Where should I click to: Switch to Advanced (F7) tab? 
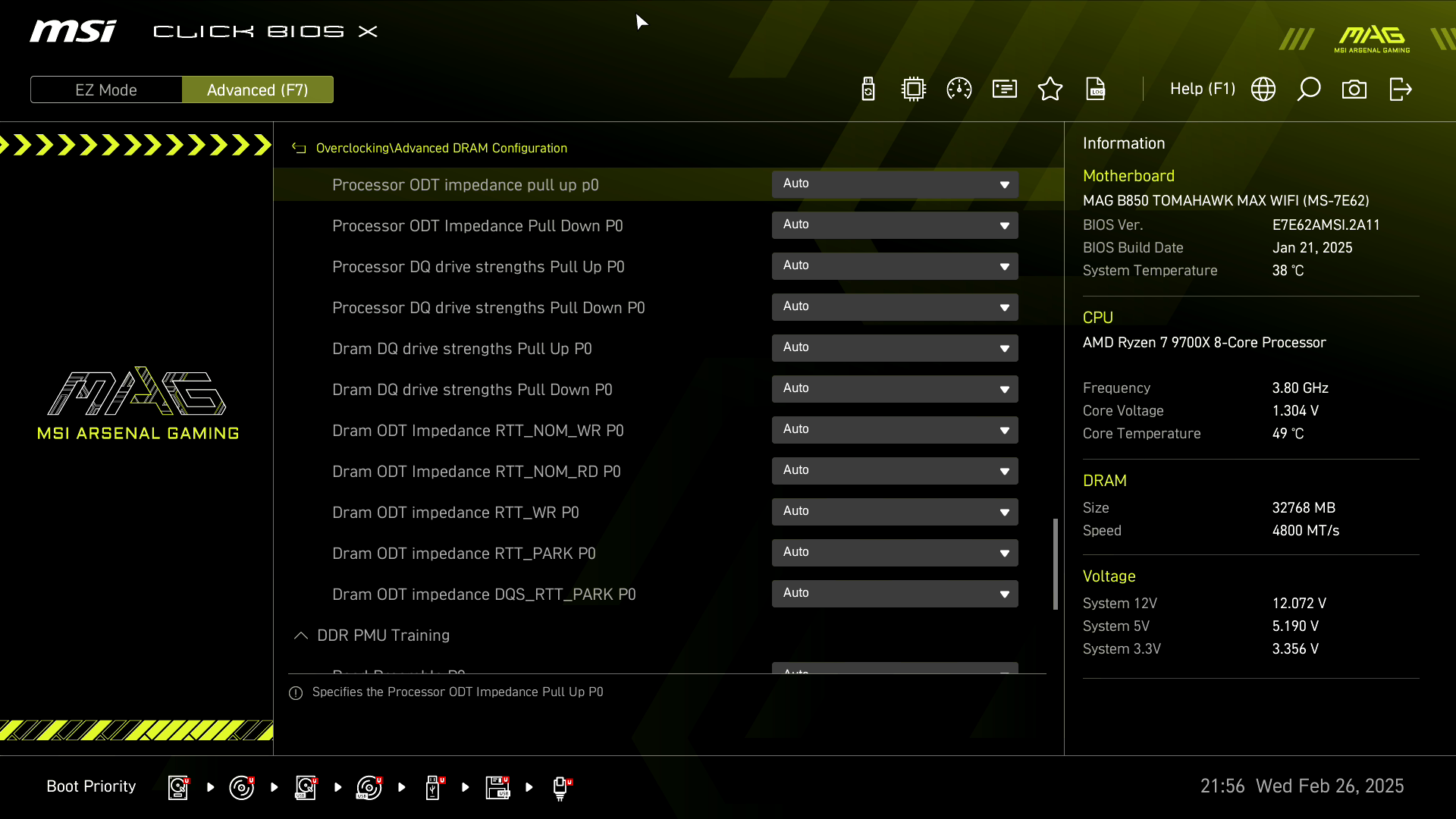(258, 89)
